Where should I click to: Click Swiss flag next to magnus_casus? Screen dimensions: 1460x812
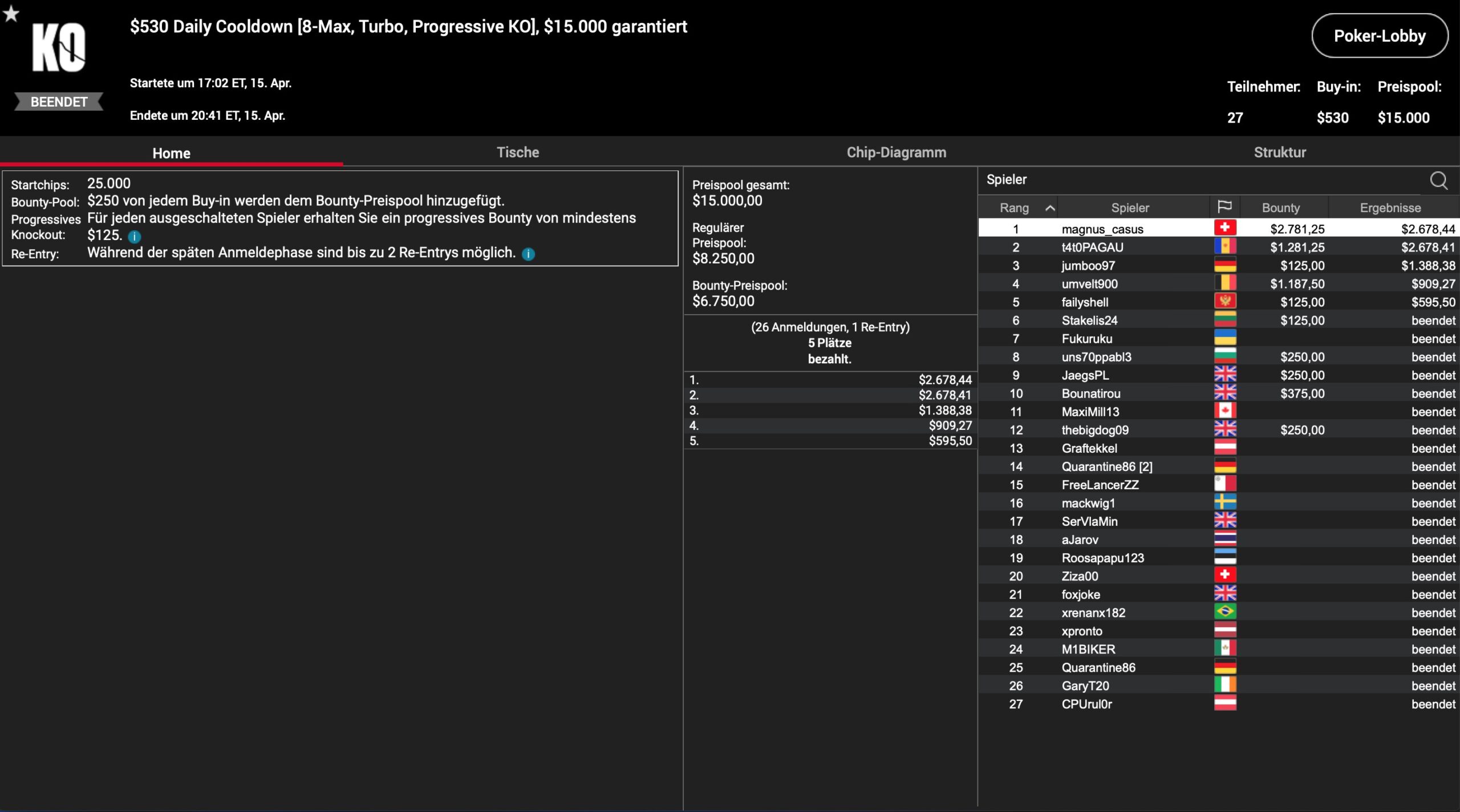[1224, 228]
